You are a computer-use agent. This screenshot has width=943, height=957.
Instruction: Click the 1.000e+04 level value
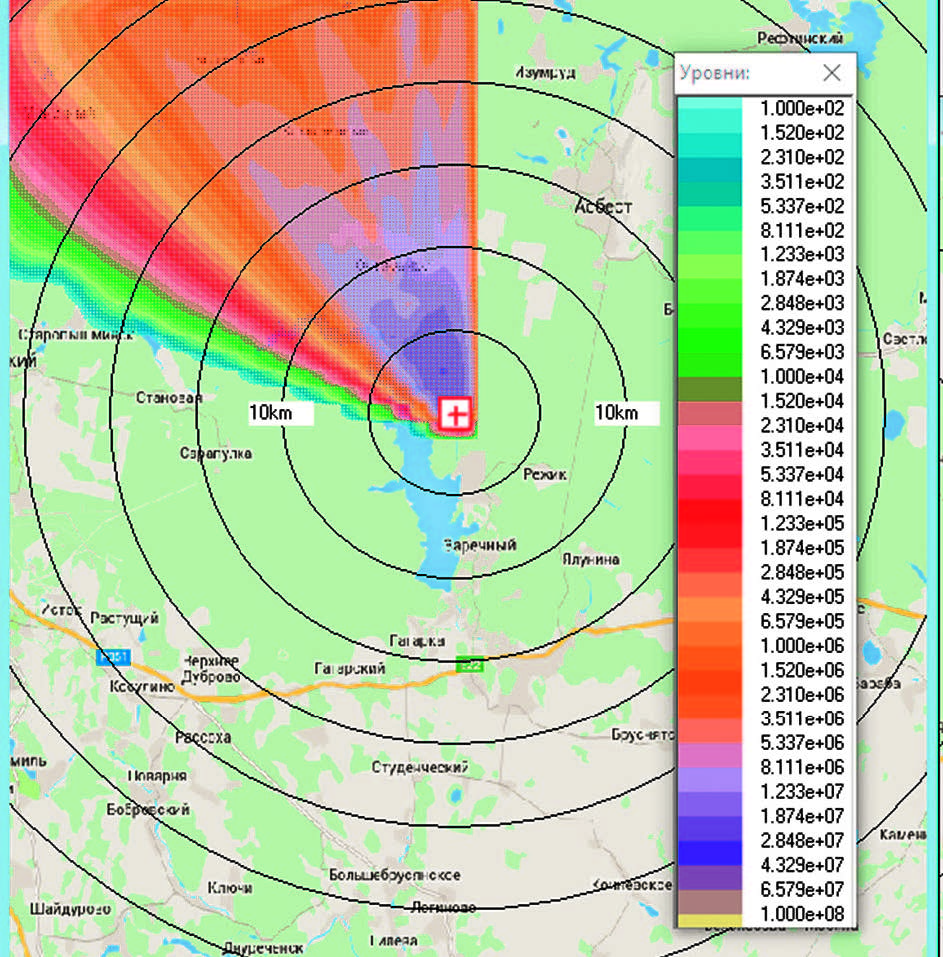coord(802,377)
